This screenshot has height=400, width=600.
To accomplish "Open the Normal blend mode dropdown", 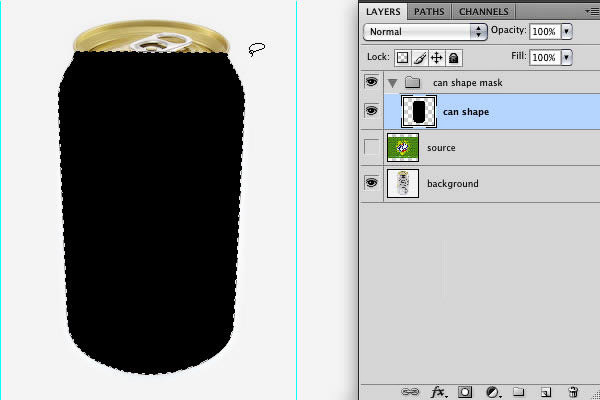I will click(x=425, y=32).
